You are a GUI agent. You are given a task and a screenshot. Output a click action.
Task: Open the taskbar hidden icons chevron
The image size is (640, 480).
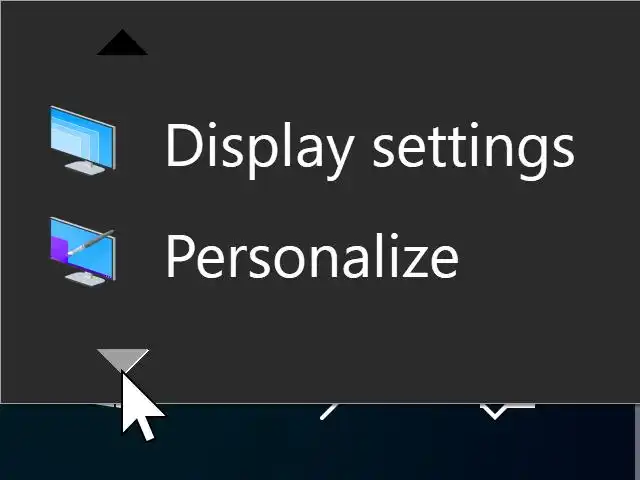point(507,411)
